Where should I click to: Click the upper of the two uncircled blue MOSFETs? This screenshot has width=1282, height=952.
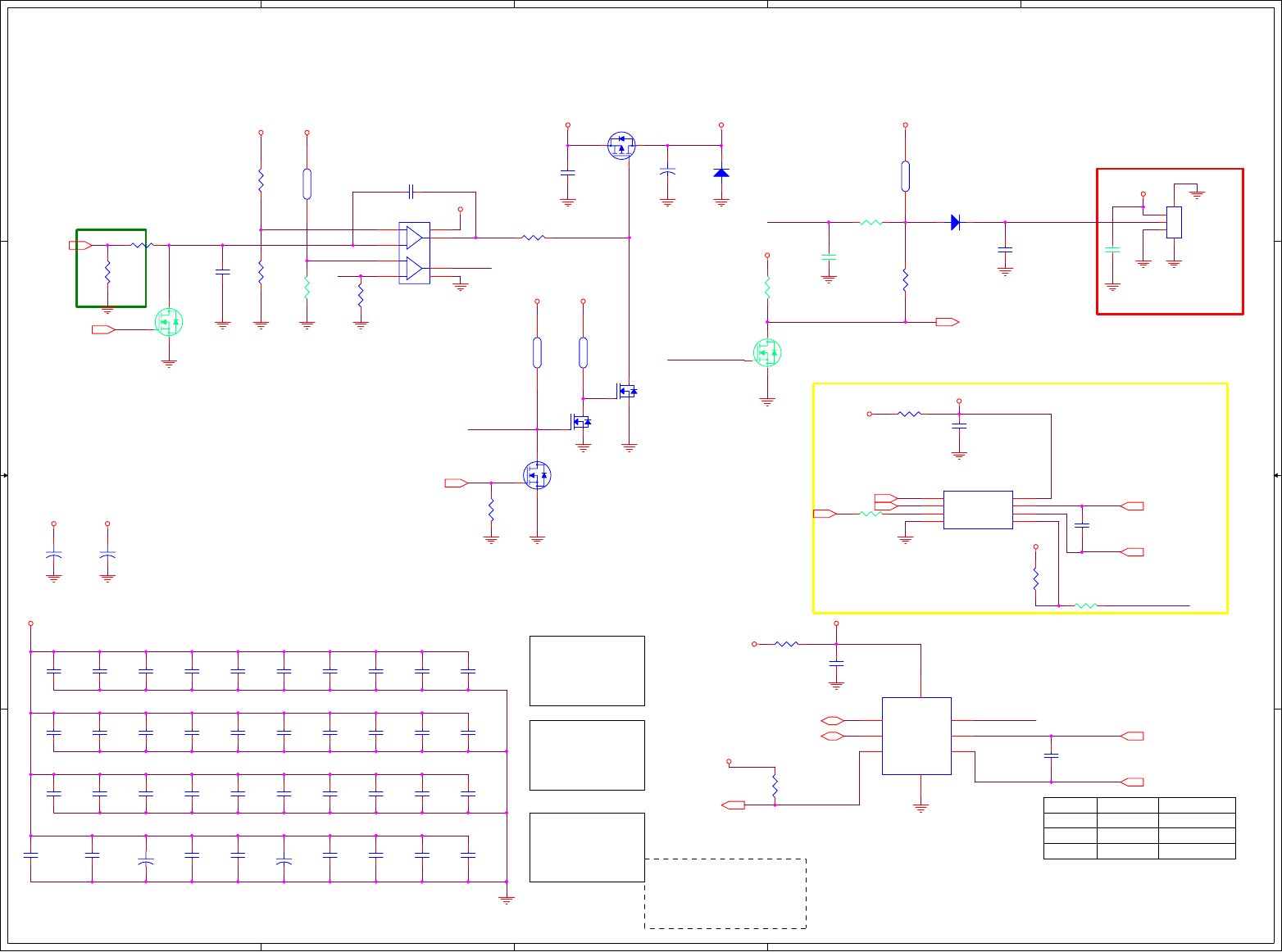pos(627,391)
